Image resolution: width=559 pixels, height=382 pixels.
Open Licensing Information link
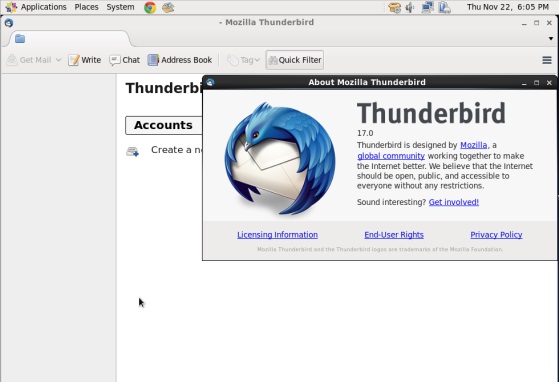coord(277,235)
